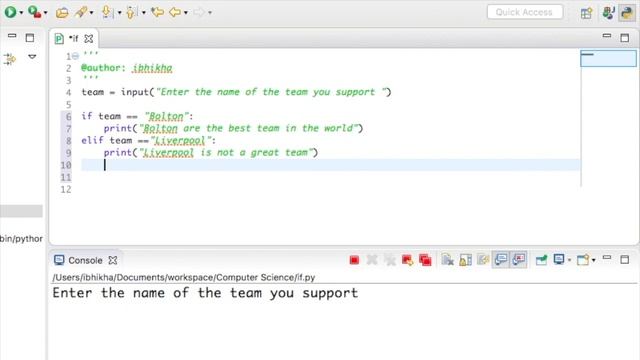Collapse the docstring fold at line 1
The width and height of the screenshot is (640, 360).
click(x=76, y=56)
